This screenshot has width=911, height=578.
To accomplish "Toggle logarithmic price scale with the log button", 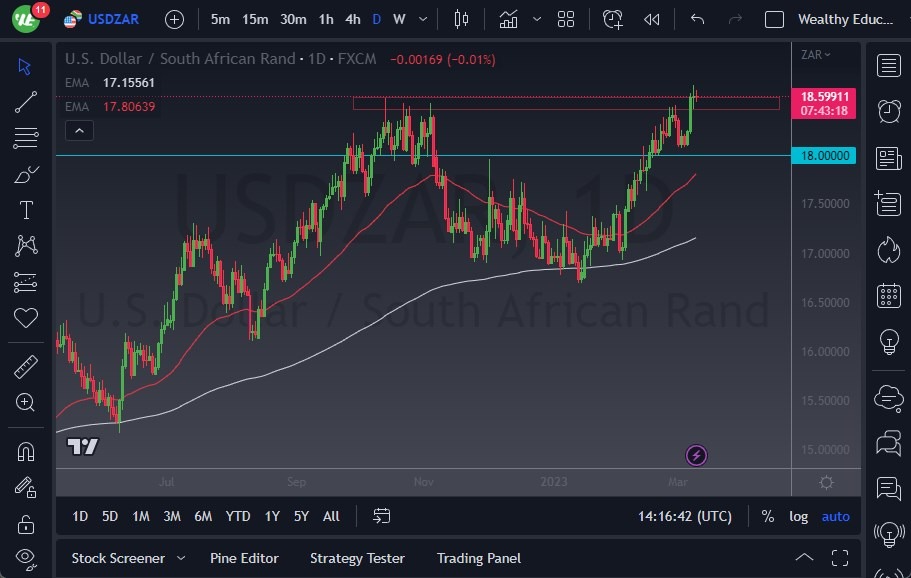I will pos(798,516).
